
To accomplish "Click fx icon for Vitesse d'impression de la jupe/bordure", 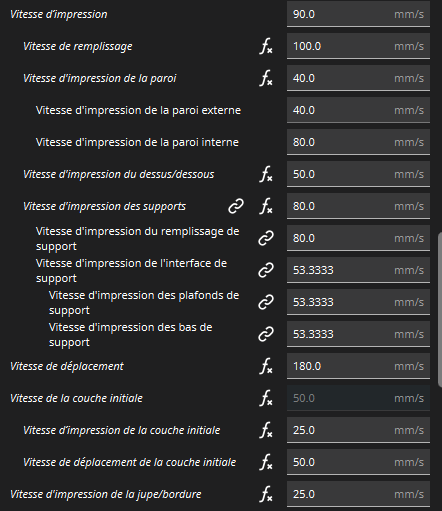I will click(x=266, y=494).
